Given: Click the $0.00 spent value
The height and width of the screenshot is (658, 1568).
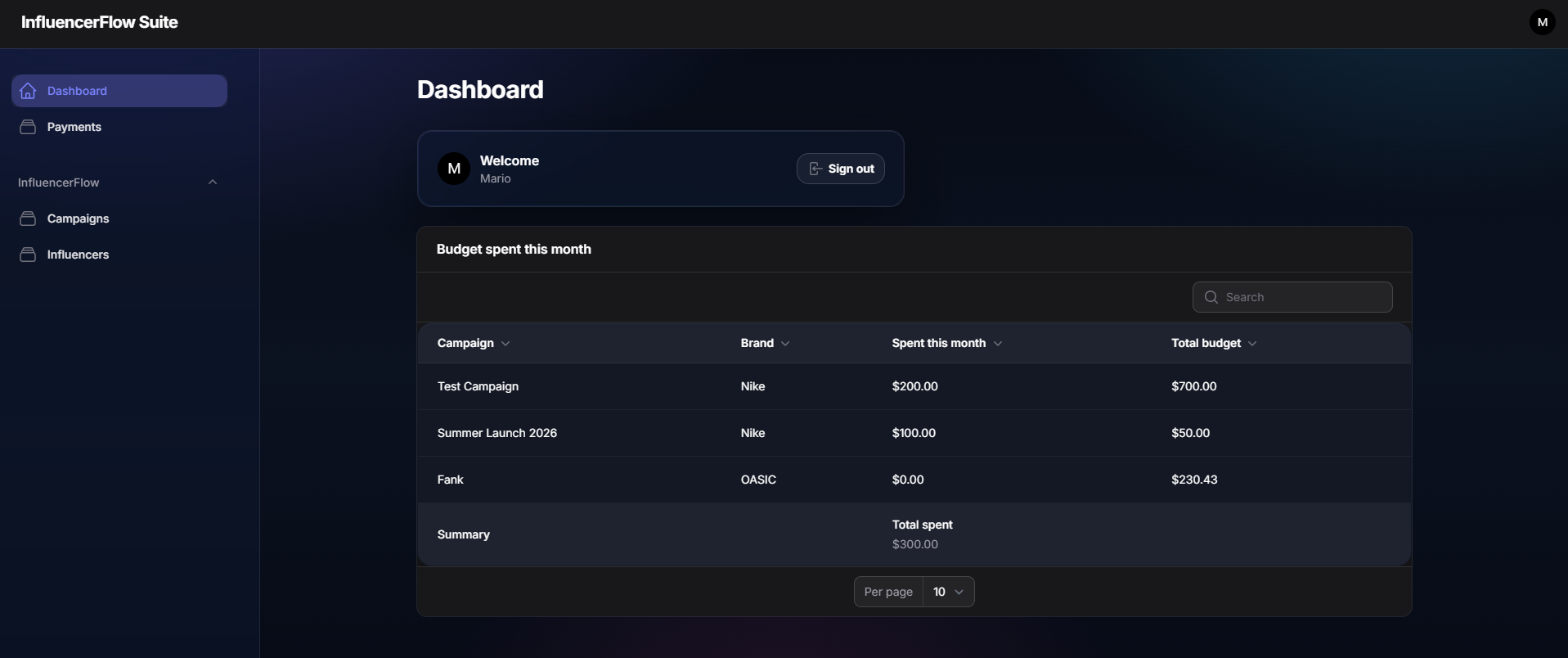Looking at the screenshot, I should coord(908,480).
